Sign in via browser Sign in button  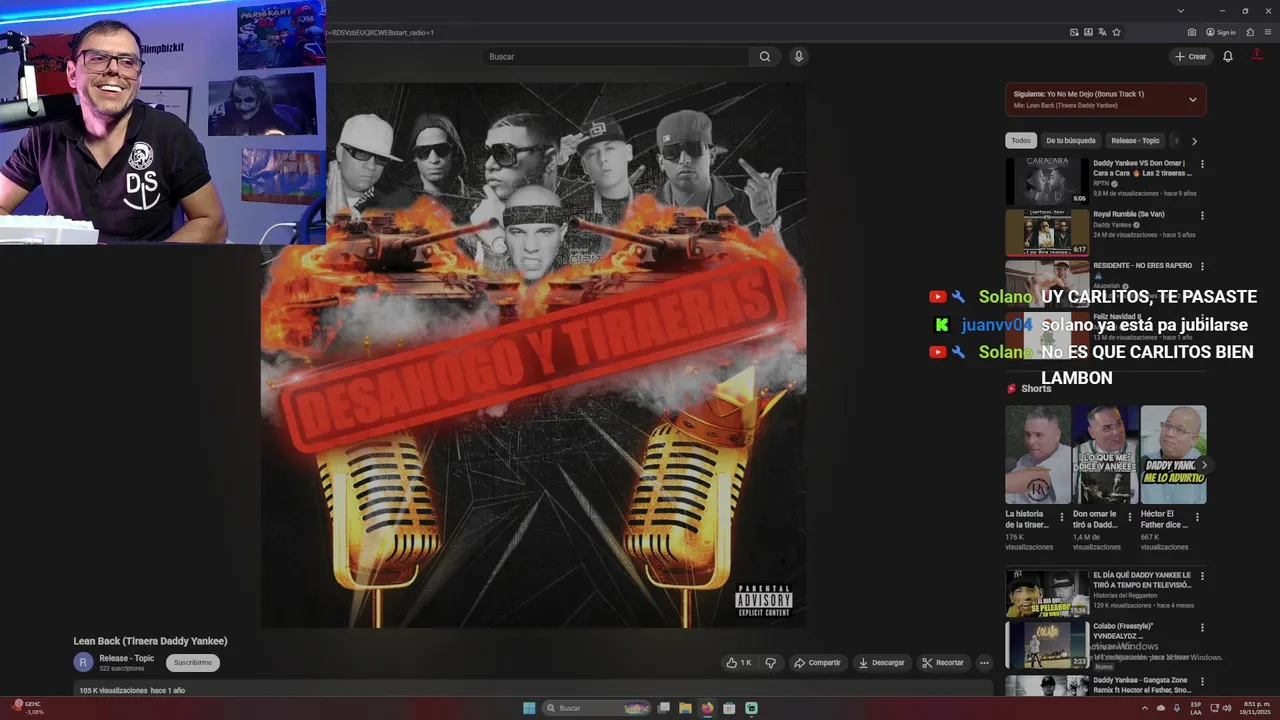pos(1221,32)
